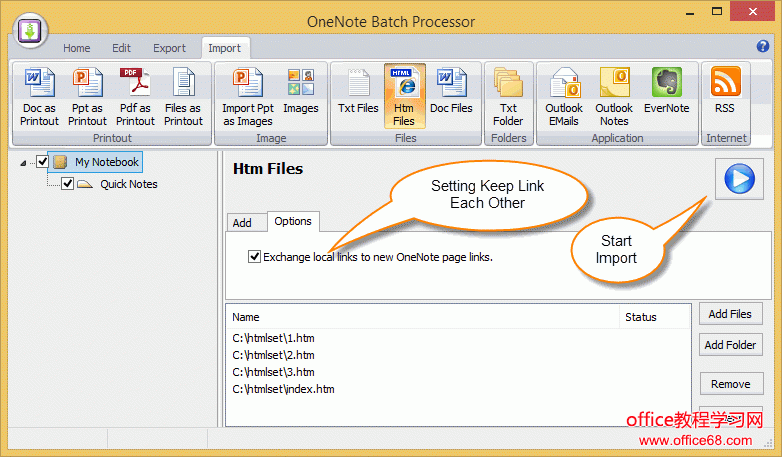The image size is (782, 457).
Task: Open the Import ribbon tab
Action: coord(224,48)
